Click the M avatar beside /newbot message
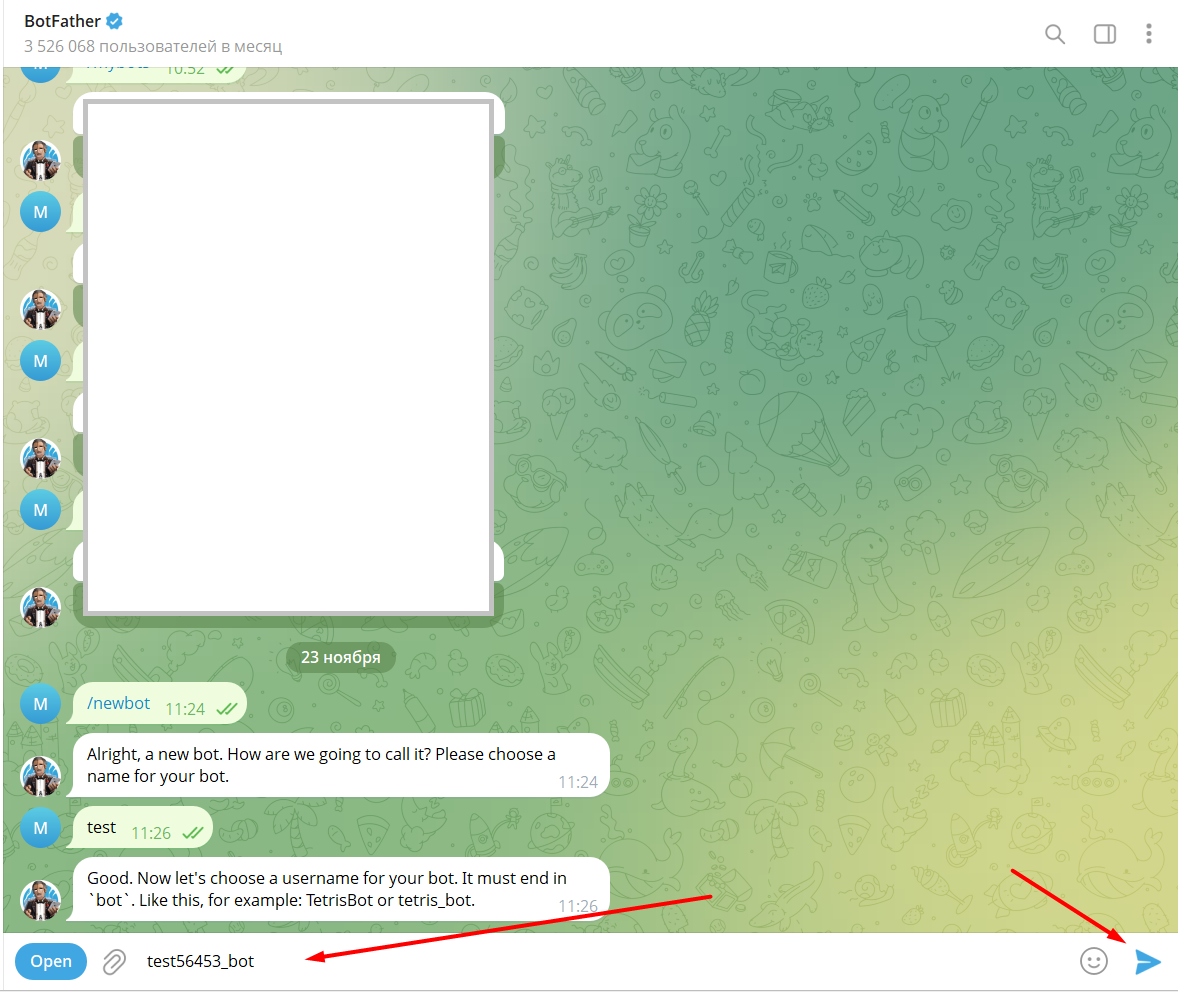This screenshot has height=992, width=1178. coord(41,704)
